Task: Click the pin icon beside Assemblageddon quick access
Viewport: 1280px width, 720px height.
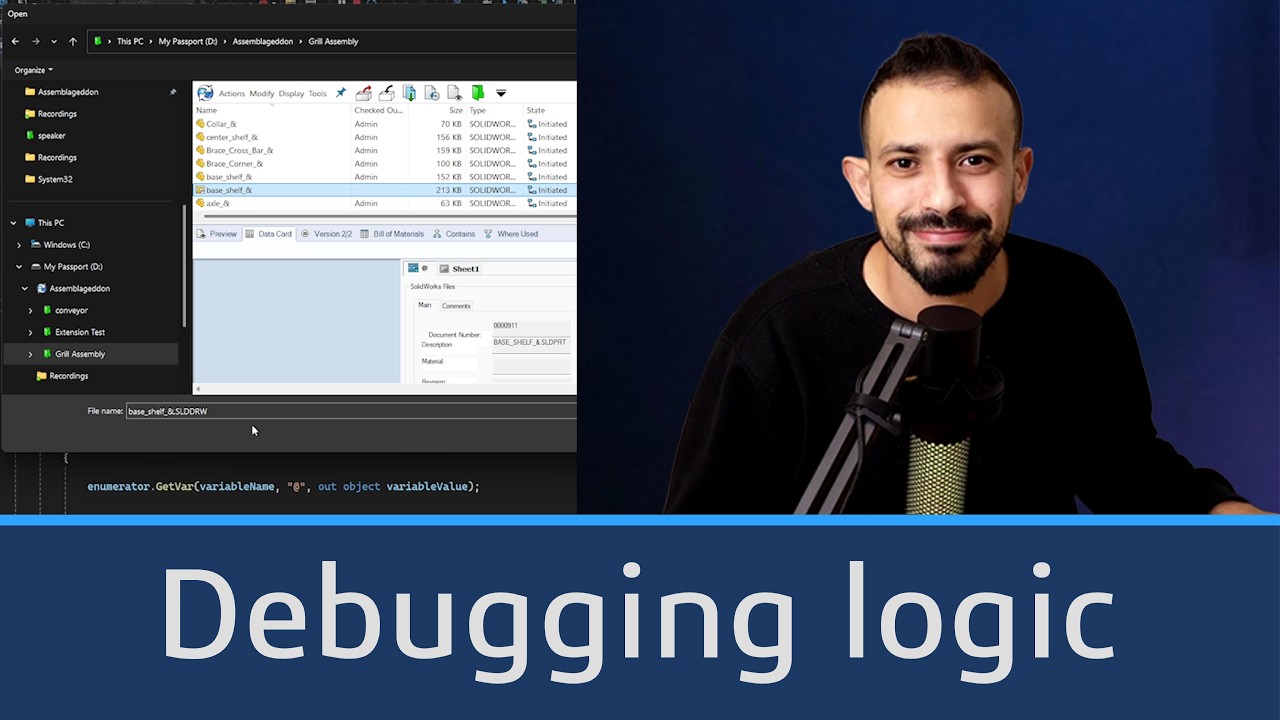Action: pos(172,92)
